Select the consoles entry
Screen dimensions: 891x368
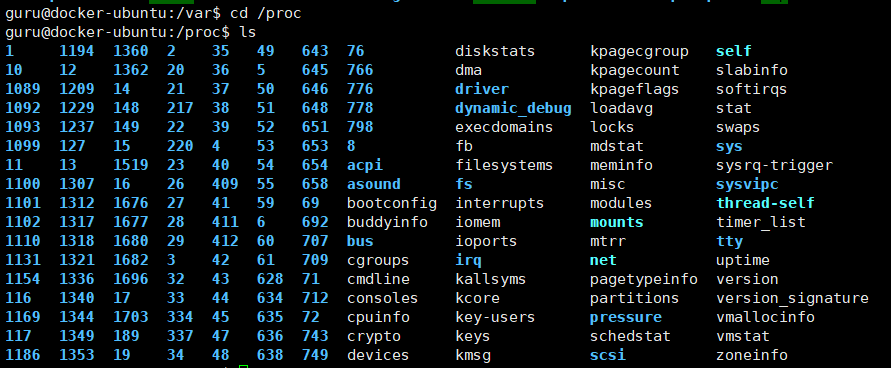(382, 299)
